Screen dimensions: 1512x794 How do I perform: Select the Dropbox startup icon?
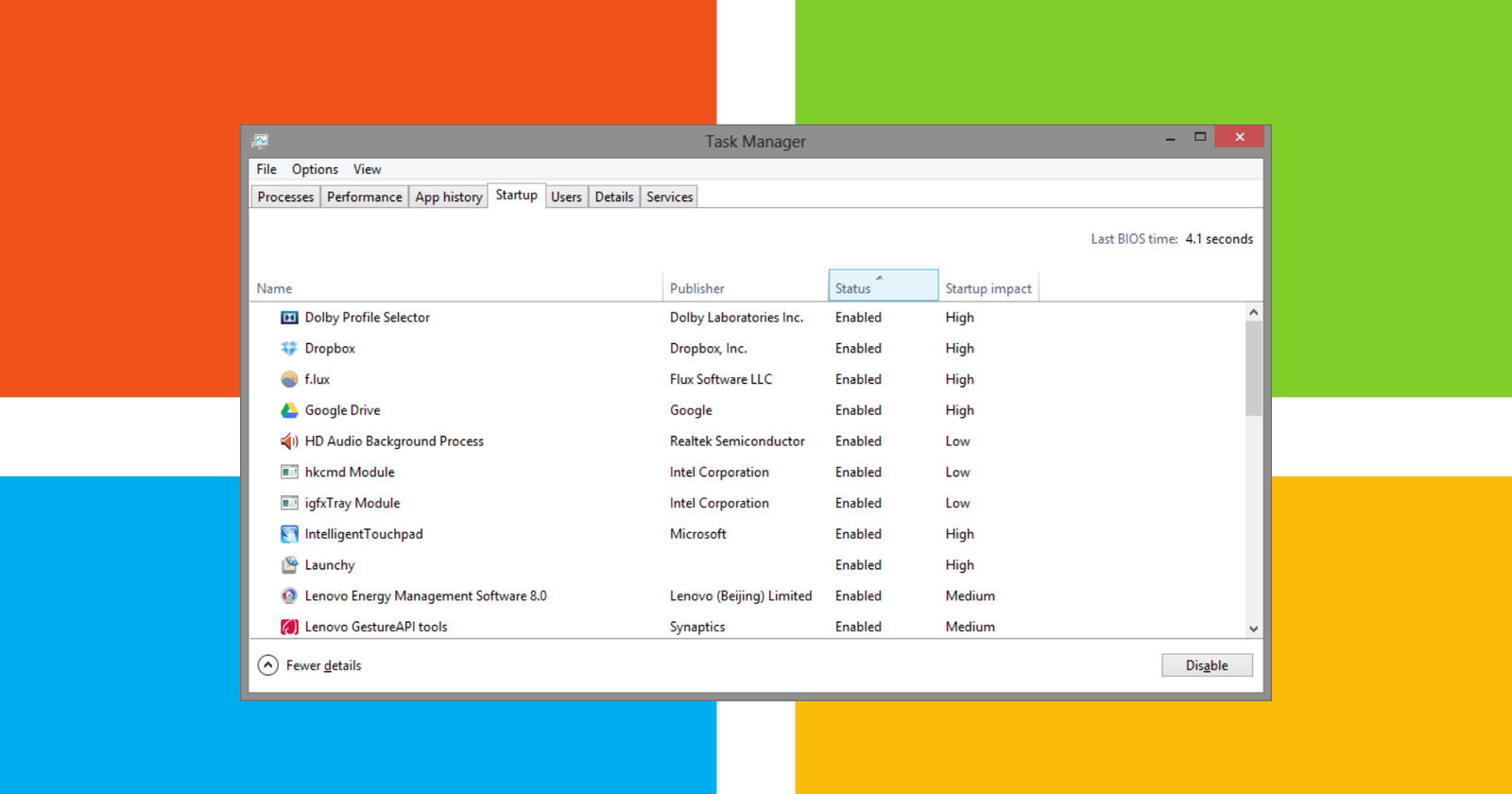(289, 349)
